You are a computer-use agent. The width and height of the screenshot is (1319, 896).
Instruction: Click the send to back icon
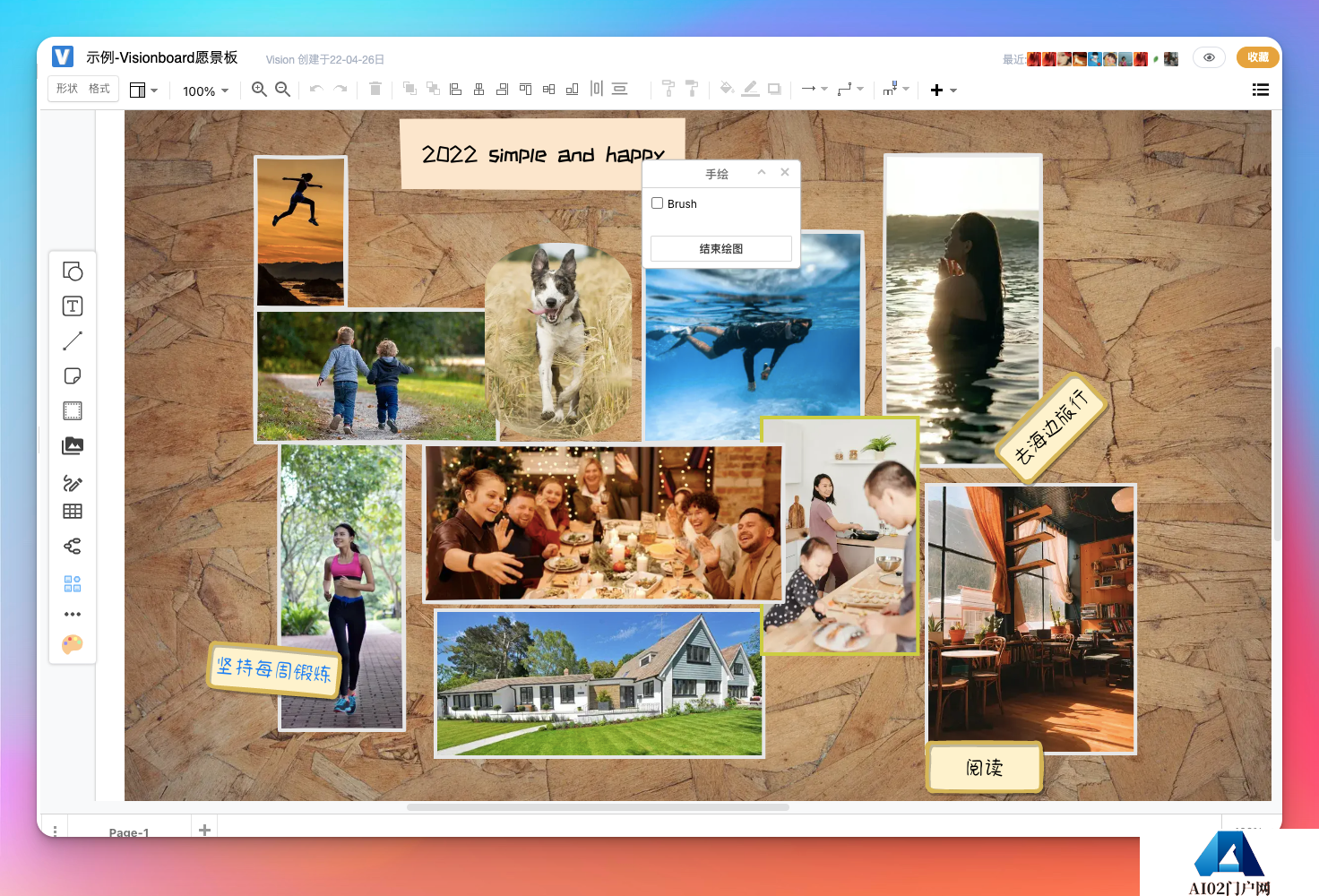pyautogui.click(x=433, y=89)
